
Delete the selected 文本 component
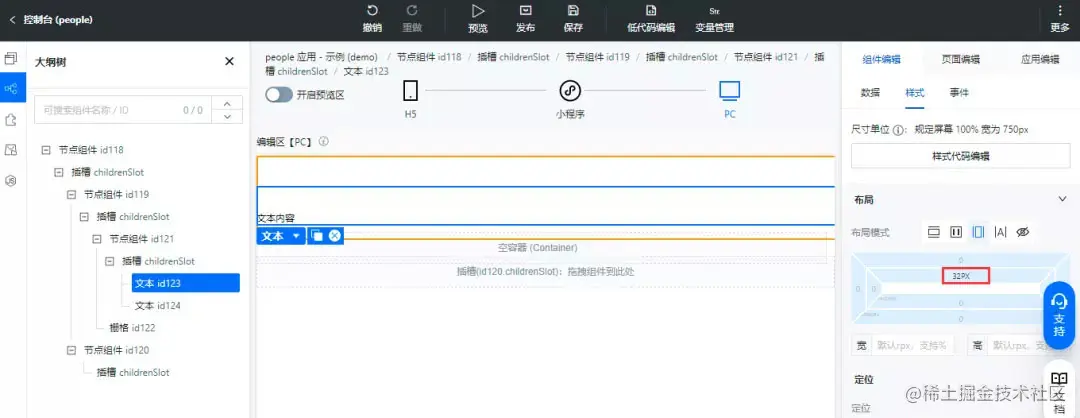(335, 236)
